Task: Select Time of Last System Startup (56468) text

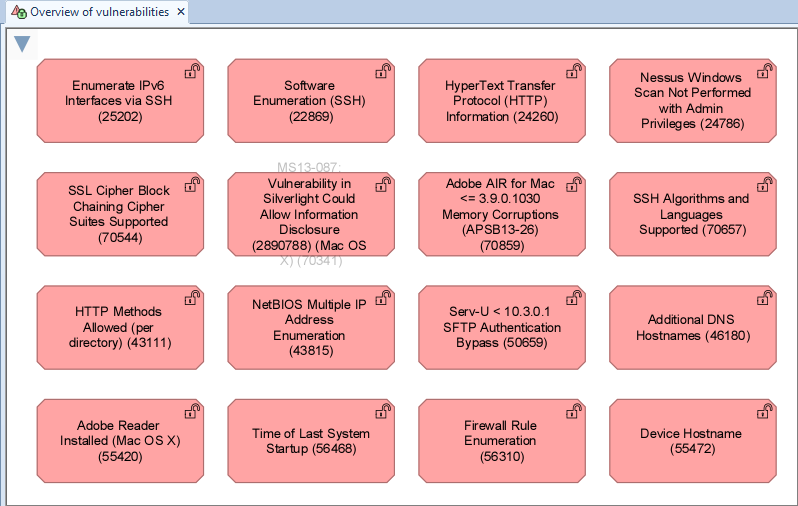Action: click(310, 441)
